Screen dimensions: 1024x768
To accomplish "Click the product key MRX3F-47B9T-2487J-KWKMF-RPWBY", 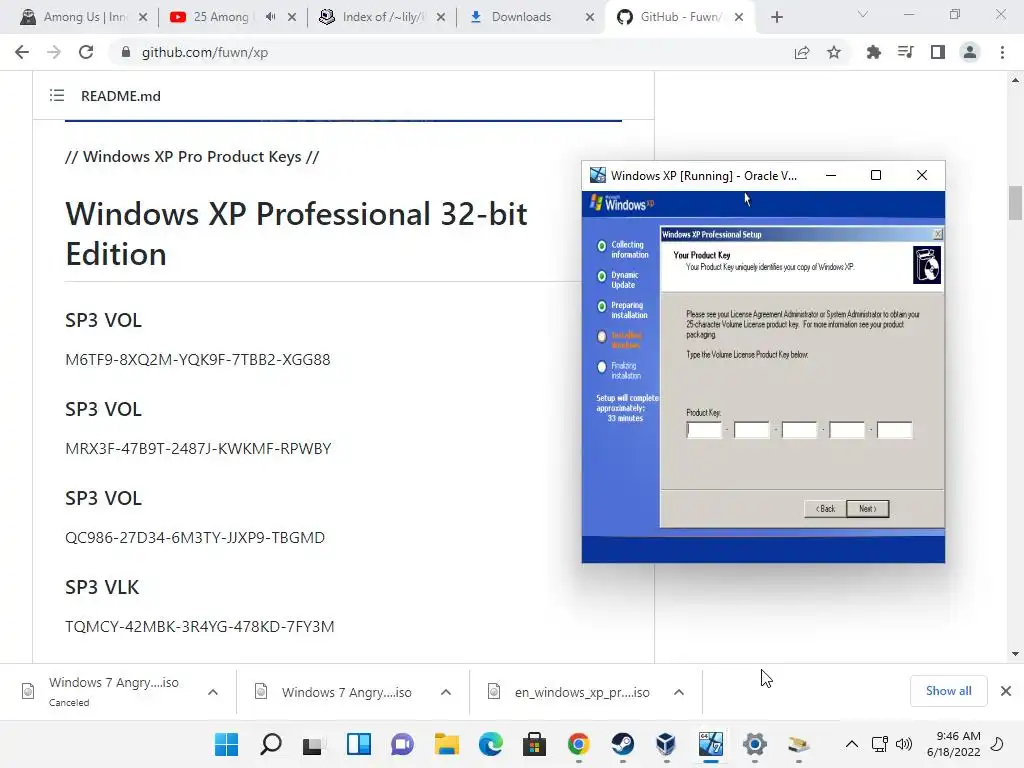I will pyautogui.click(x=199, y=449).
